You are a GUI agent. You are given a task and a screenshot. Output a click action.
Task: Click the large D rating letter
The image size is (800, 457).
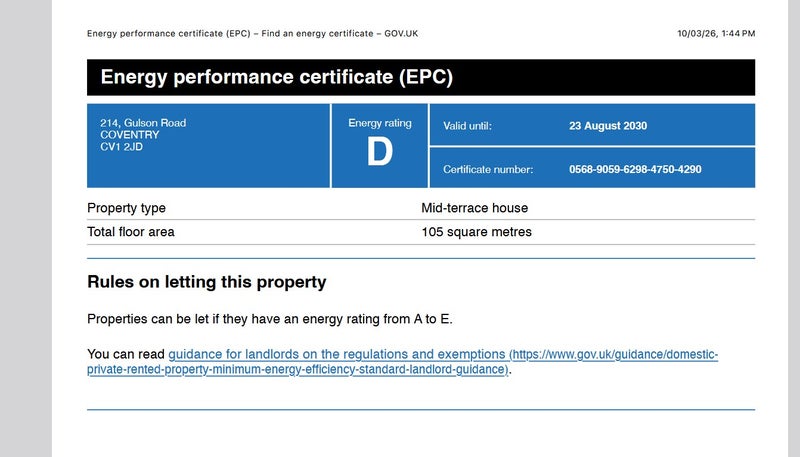click(x=379, y=153)
